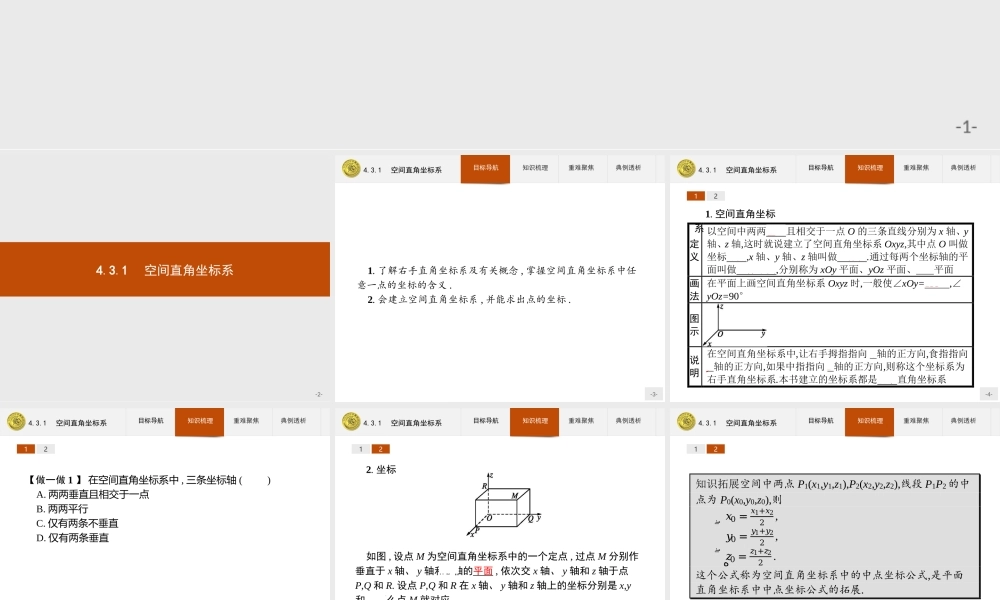
Task: Click the red 4.3.1 空间直角坐标系 title banner
Action: [x=165, y=270]
